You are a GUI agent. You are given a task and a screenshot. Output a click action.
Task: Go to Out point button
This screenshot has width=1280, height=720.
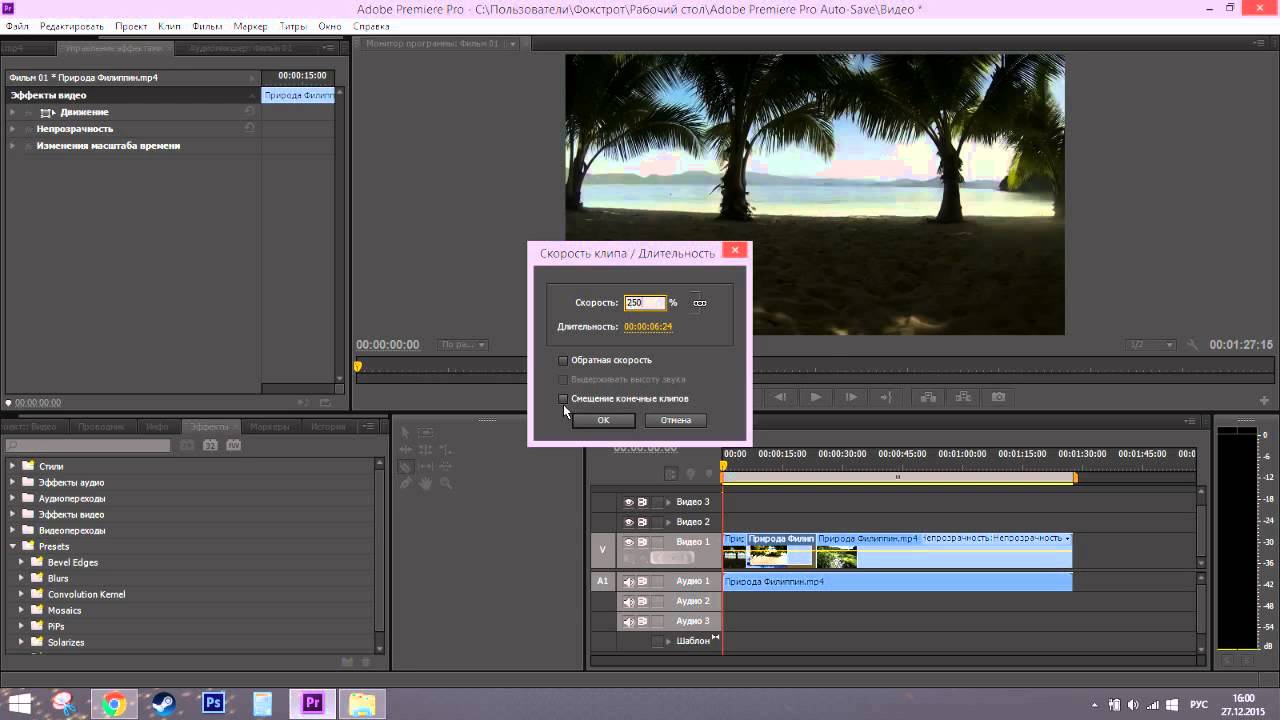coord(886,397)
